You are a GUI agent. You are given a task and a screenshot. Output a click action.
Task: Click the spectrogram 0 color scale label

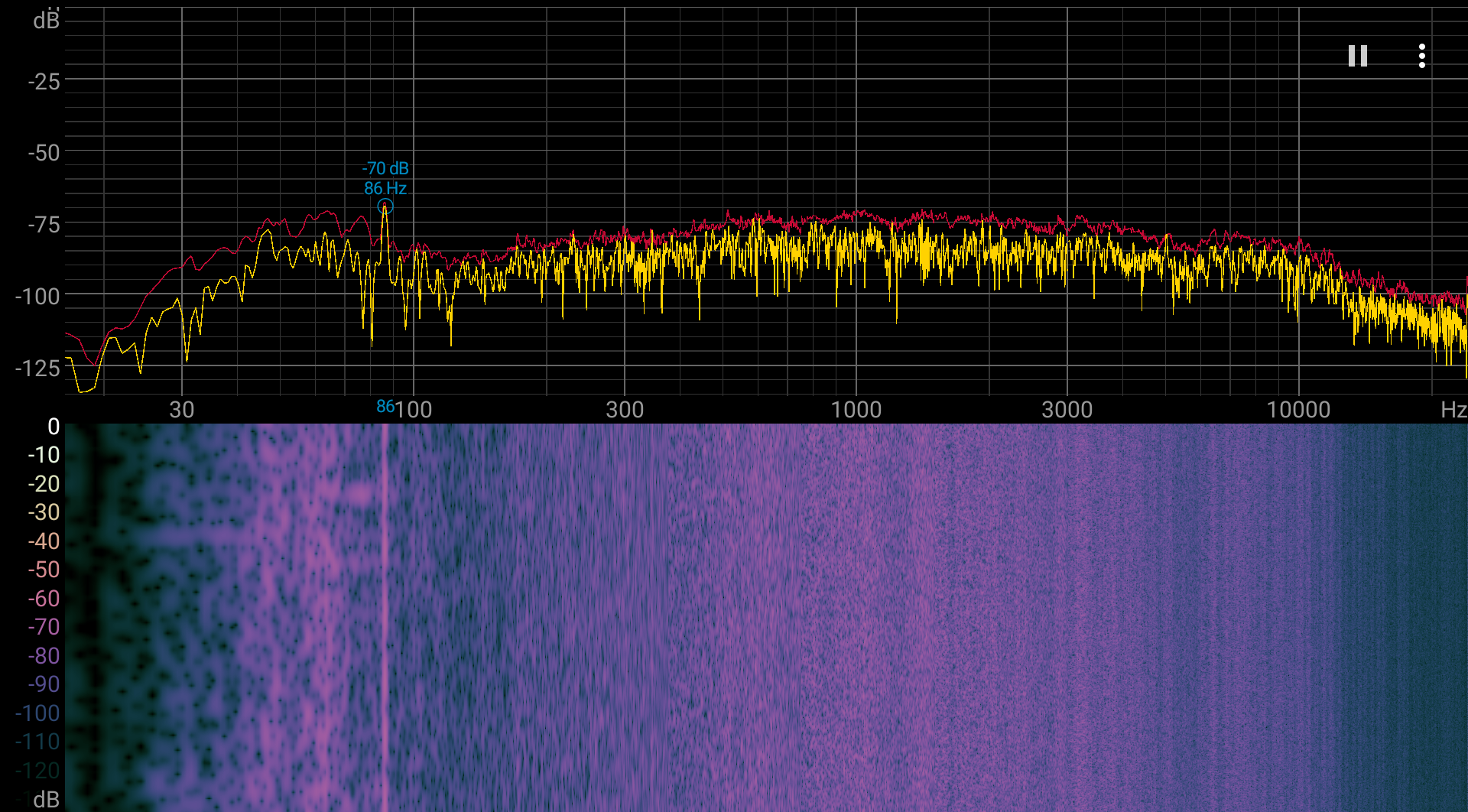click(54, 427)
